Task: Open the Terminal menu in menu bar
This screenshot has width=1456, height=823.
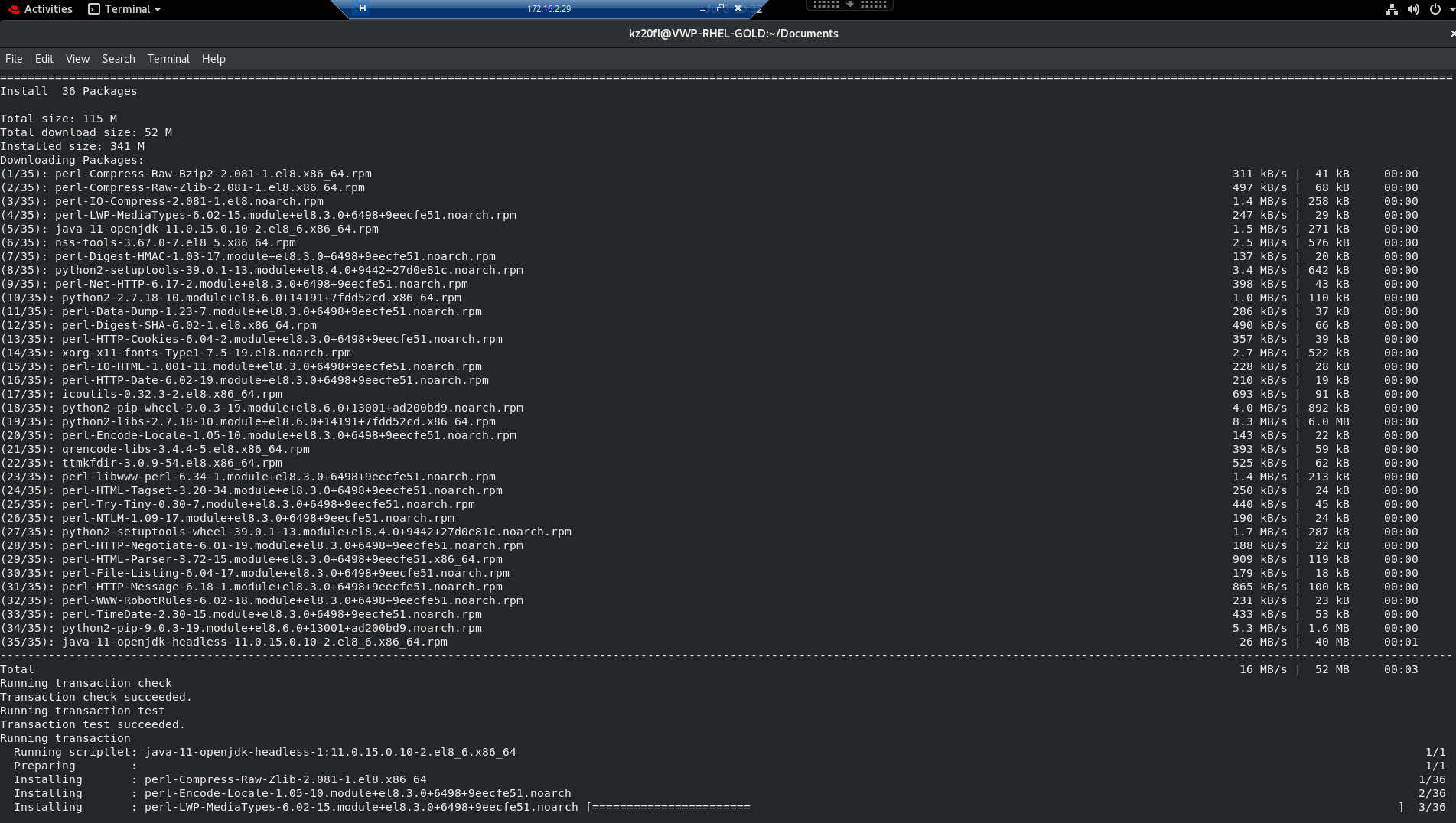Action: tap(168, 59)
